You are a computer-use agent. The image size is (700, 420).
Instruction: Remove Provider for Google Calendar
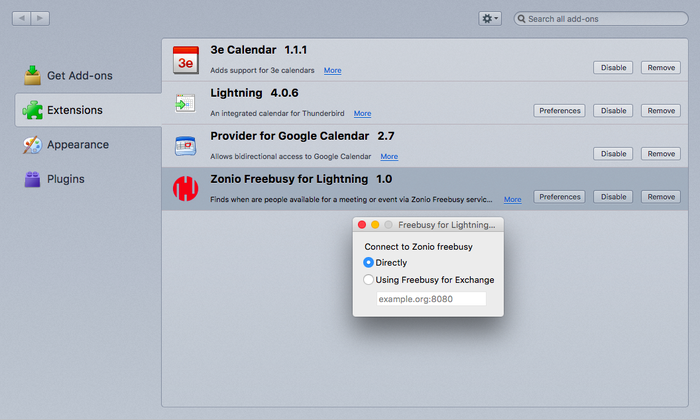(x=661, y=154)
